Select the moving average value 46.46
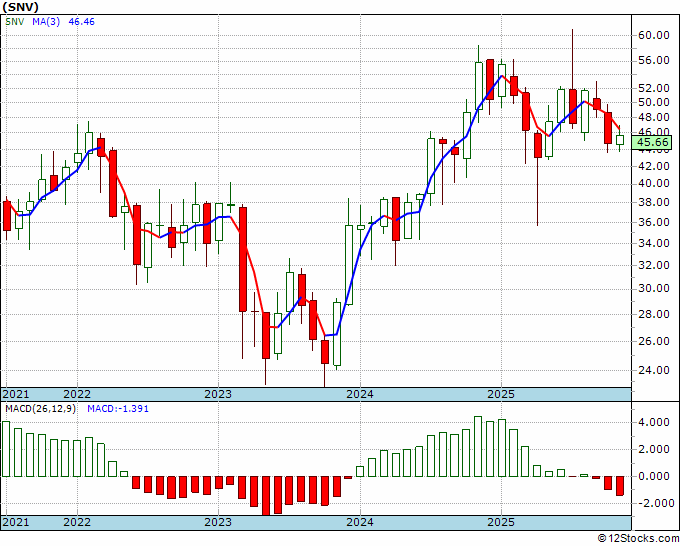The width and height of the screenshot is (680, 546). [82, 22]
